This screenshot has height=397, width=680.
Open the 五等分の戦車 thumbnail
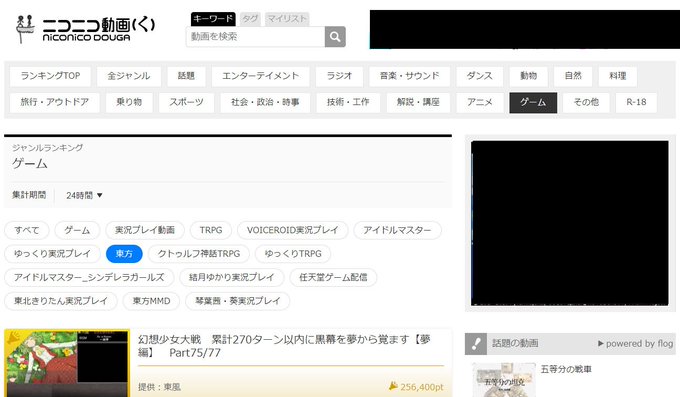coord(504,380)
